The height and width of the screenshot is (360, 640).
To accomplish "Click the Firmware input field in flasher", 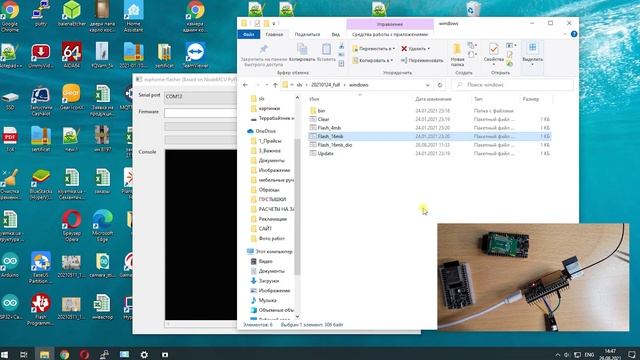I will (200, 113).
